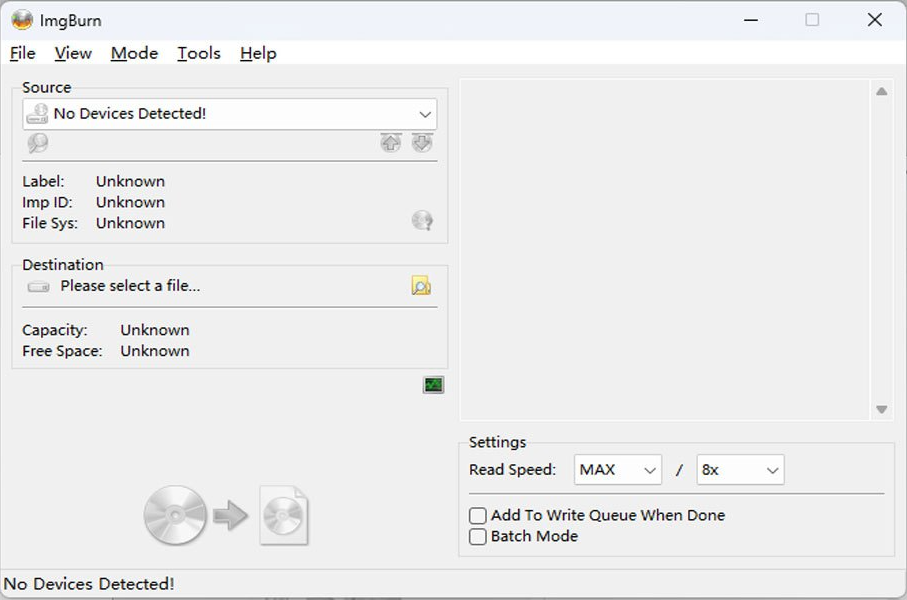
Task: Click the Capacity Unknown value
Action: [154, 330]
